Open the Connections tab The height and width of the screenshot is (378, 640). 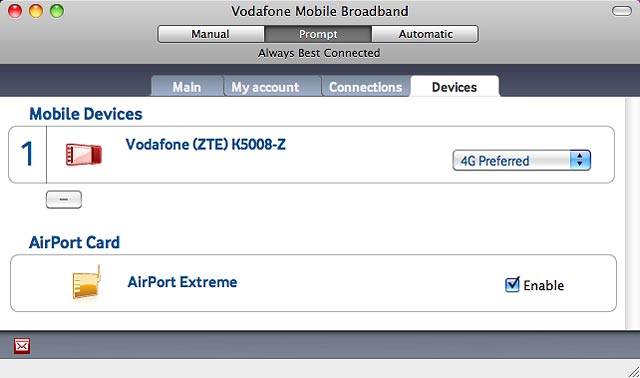[x=366, y=87]
